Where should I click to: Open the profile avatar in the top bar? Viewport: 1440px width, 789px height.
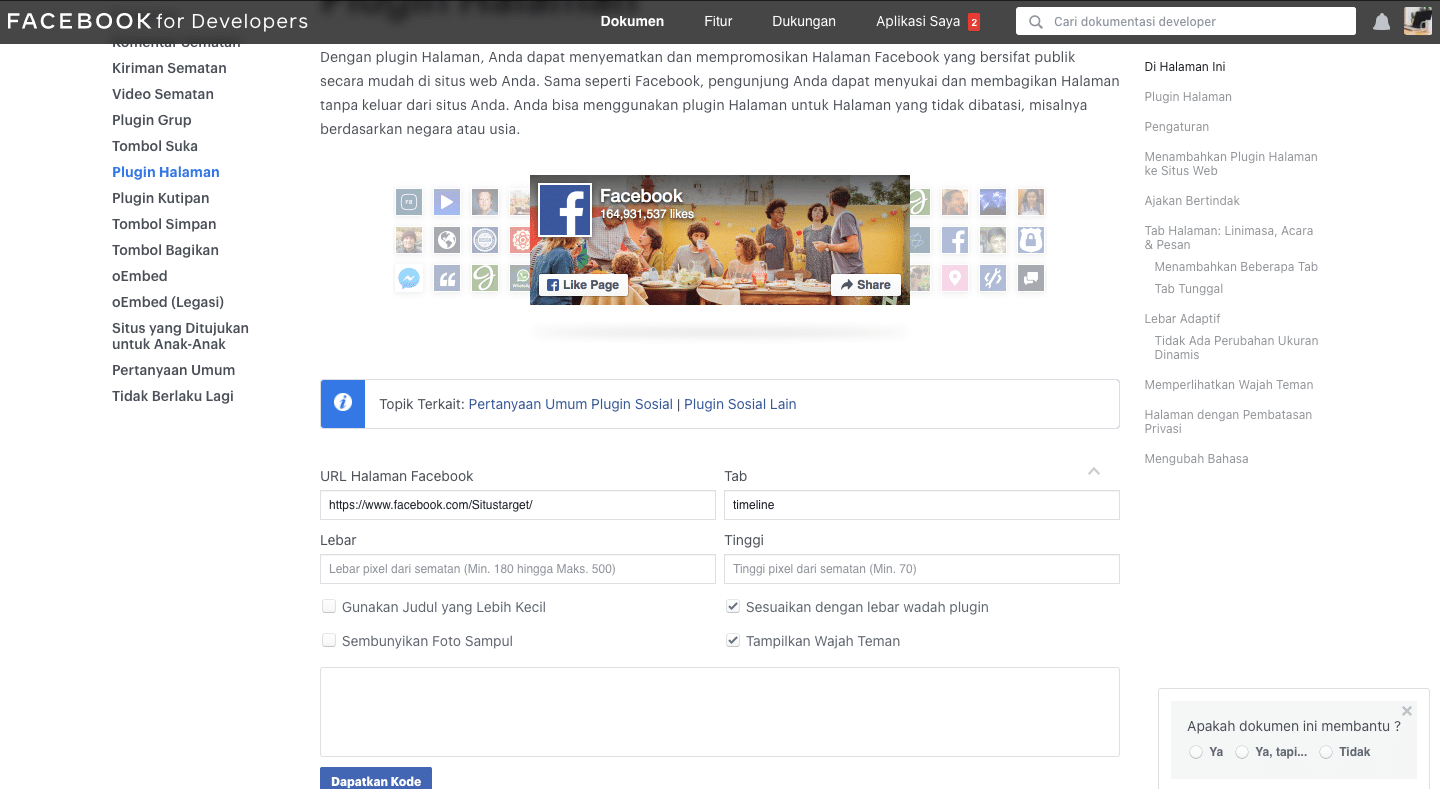(1418, 21)
